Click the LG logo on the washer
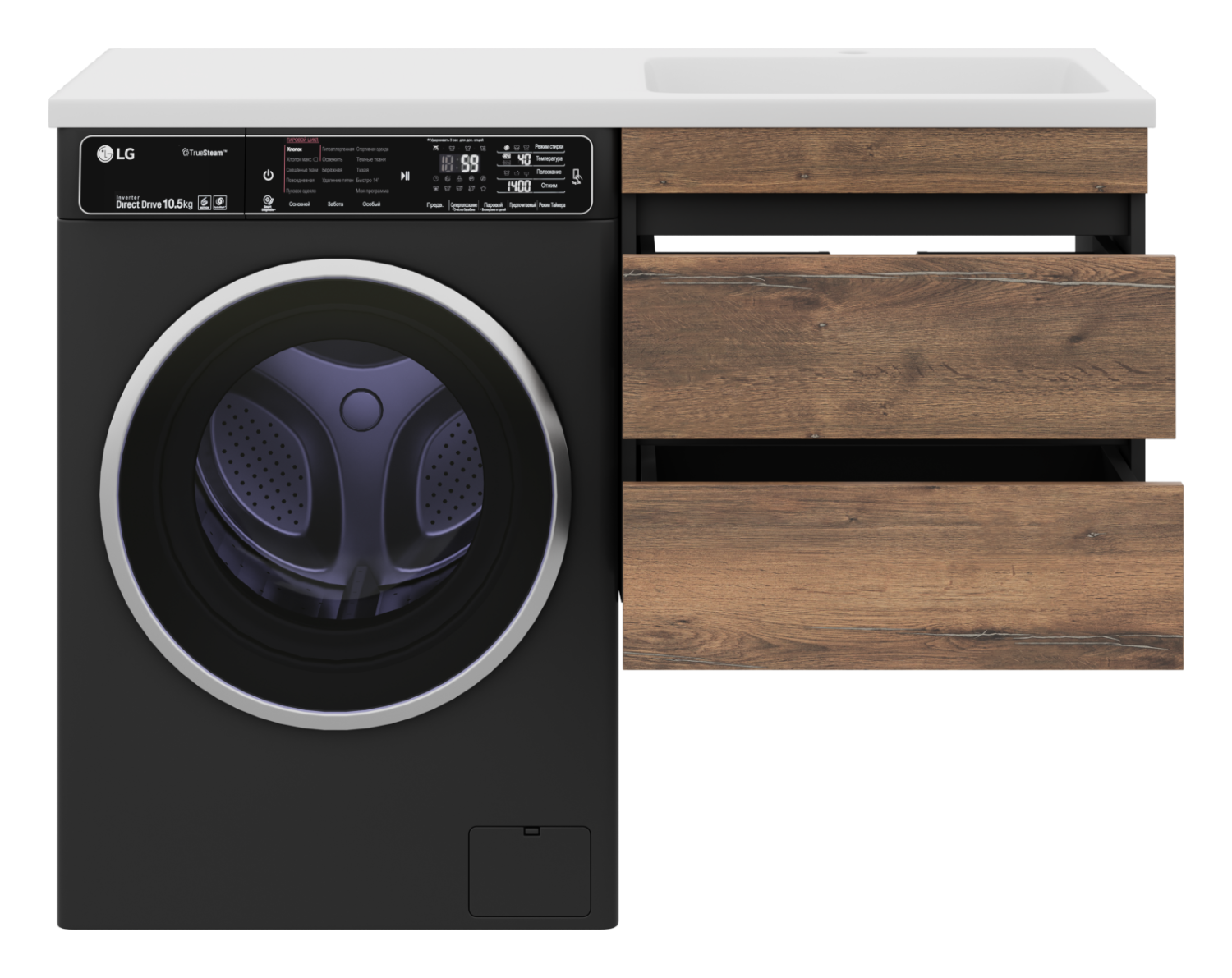 117,152
